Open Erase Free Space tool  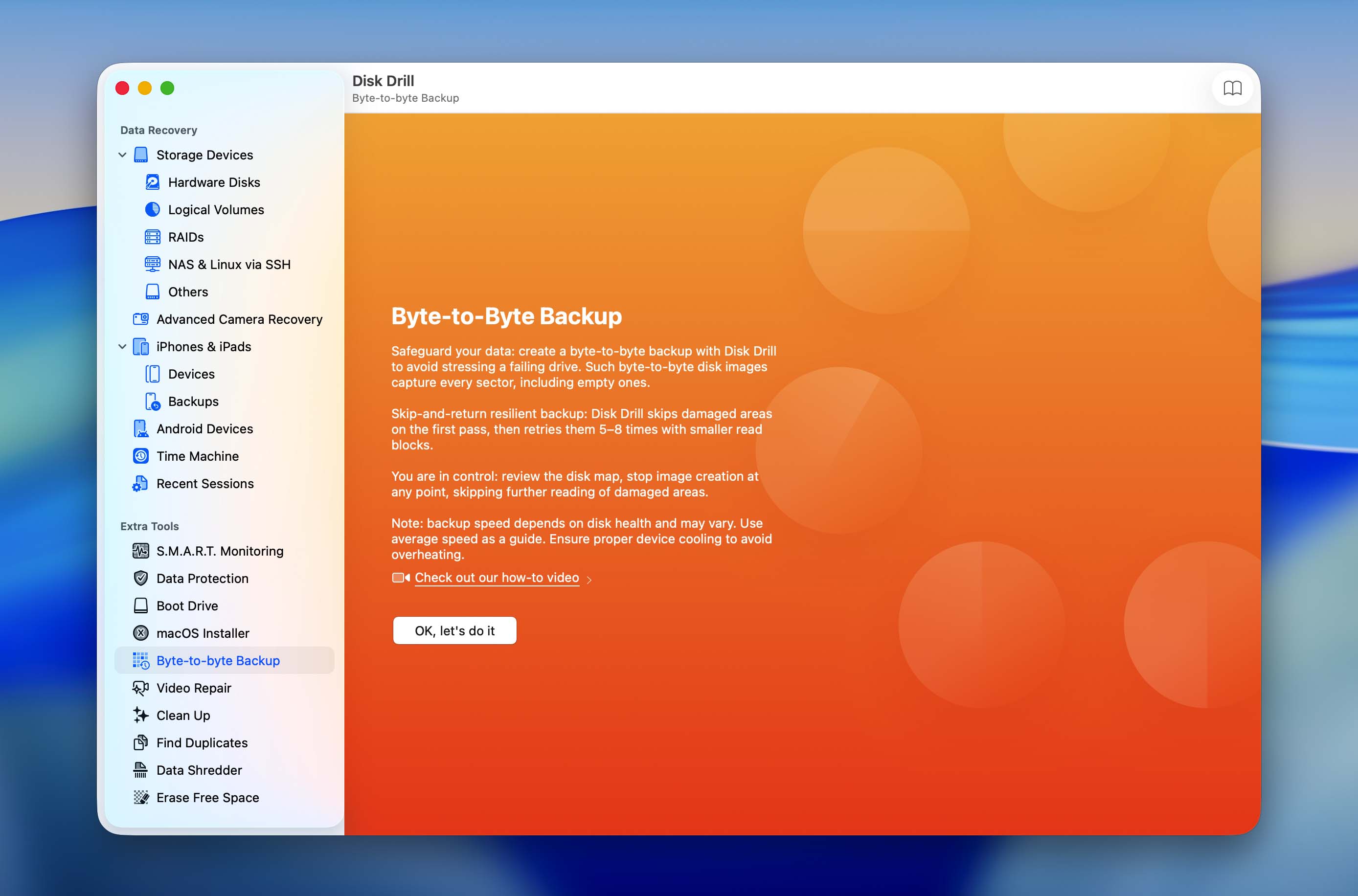click(x=225, y=798)
